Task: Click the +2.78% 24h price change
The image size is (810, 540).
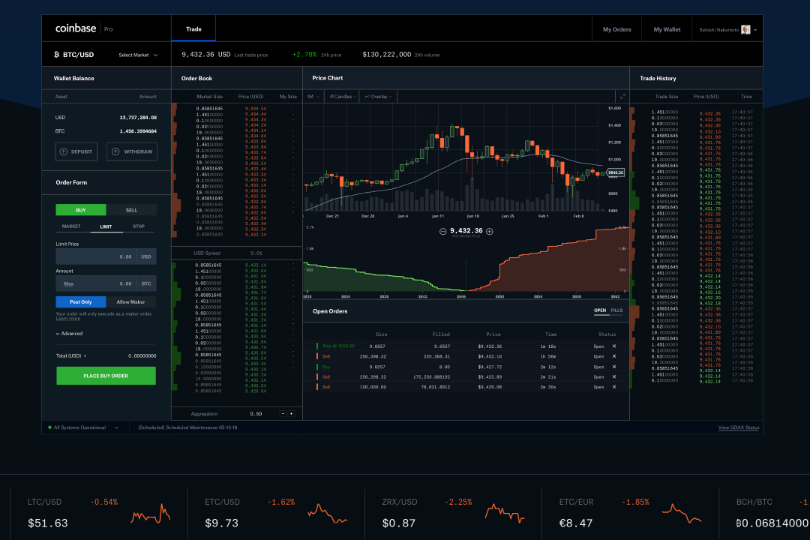Action: pos(304,54)
